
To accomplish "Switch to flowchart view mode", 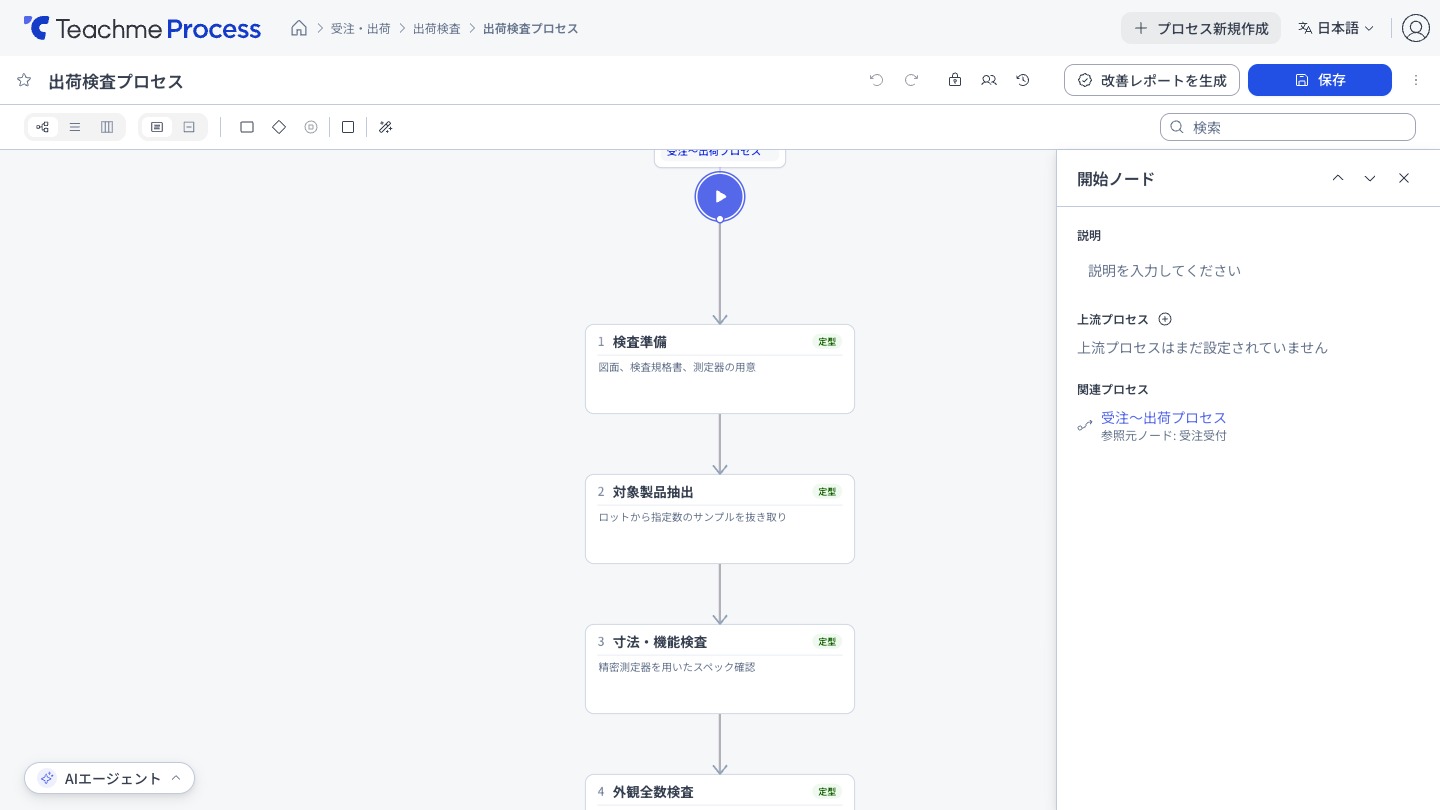I will pos(42,127).
